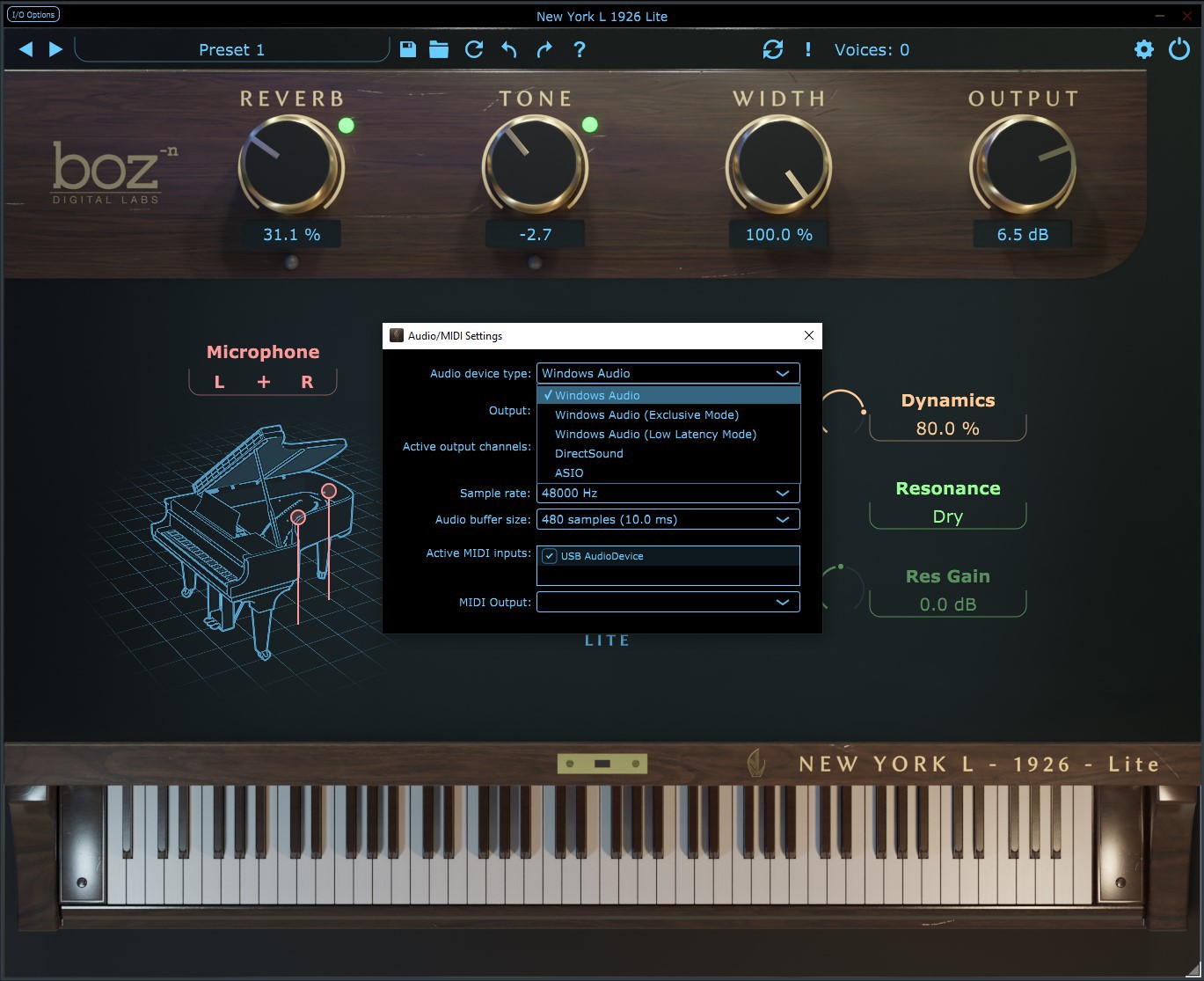
Task: Open help with the question mark icon
Action: [579, 49]
